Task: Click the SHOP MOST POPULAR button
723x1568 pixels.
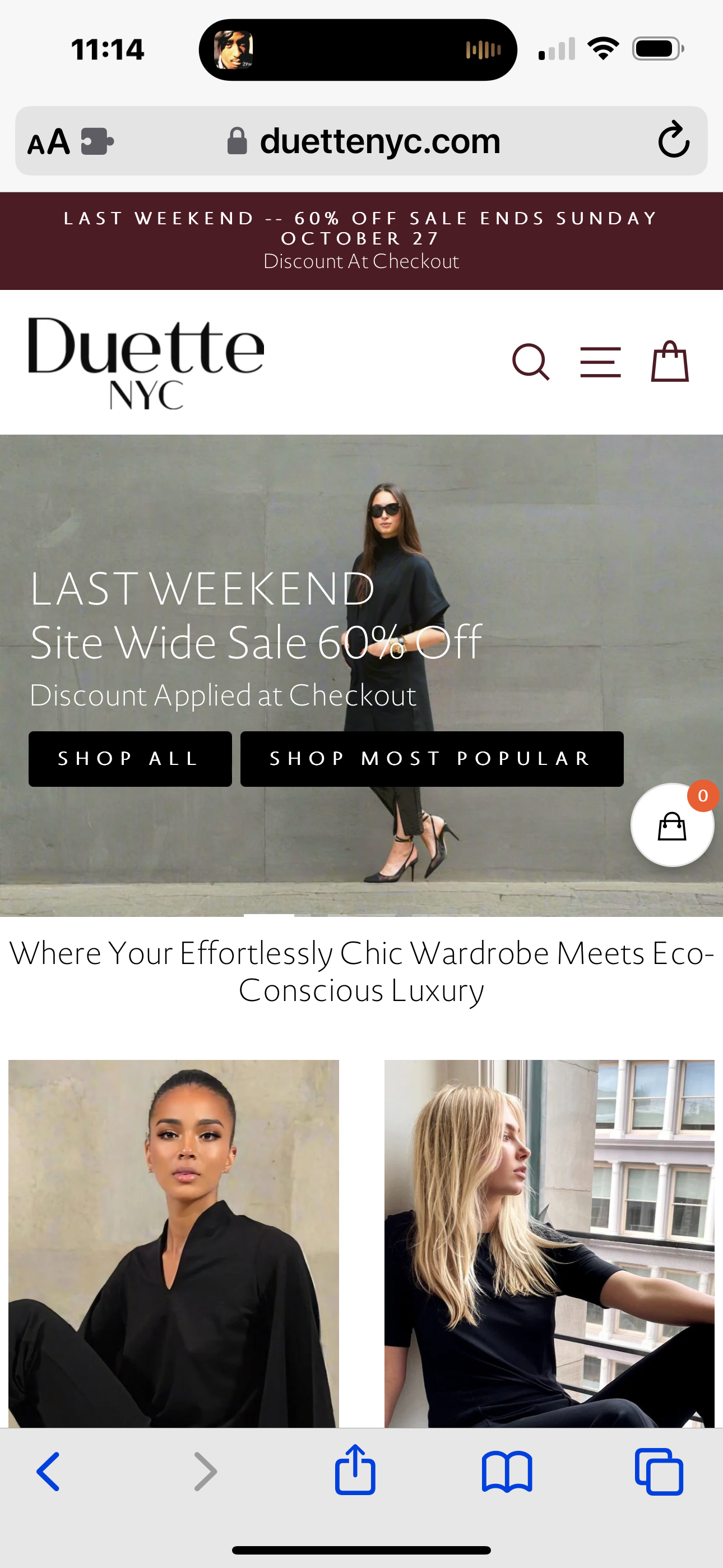Action: [x=432, y=758]
